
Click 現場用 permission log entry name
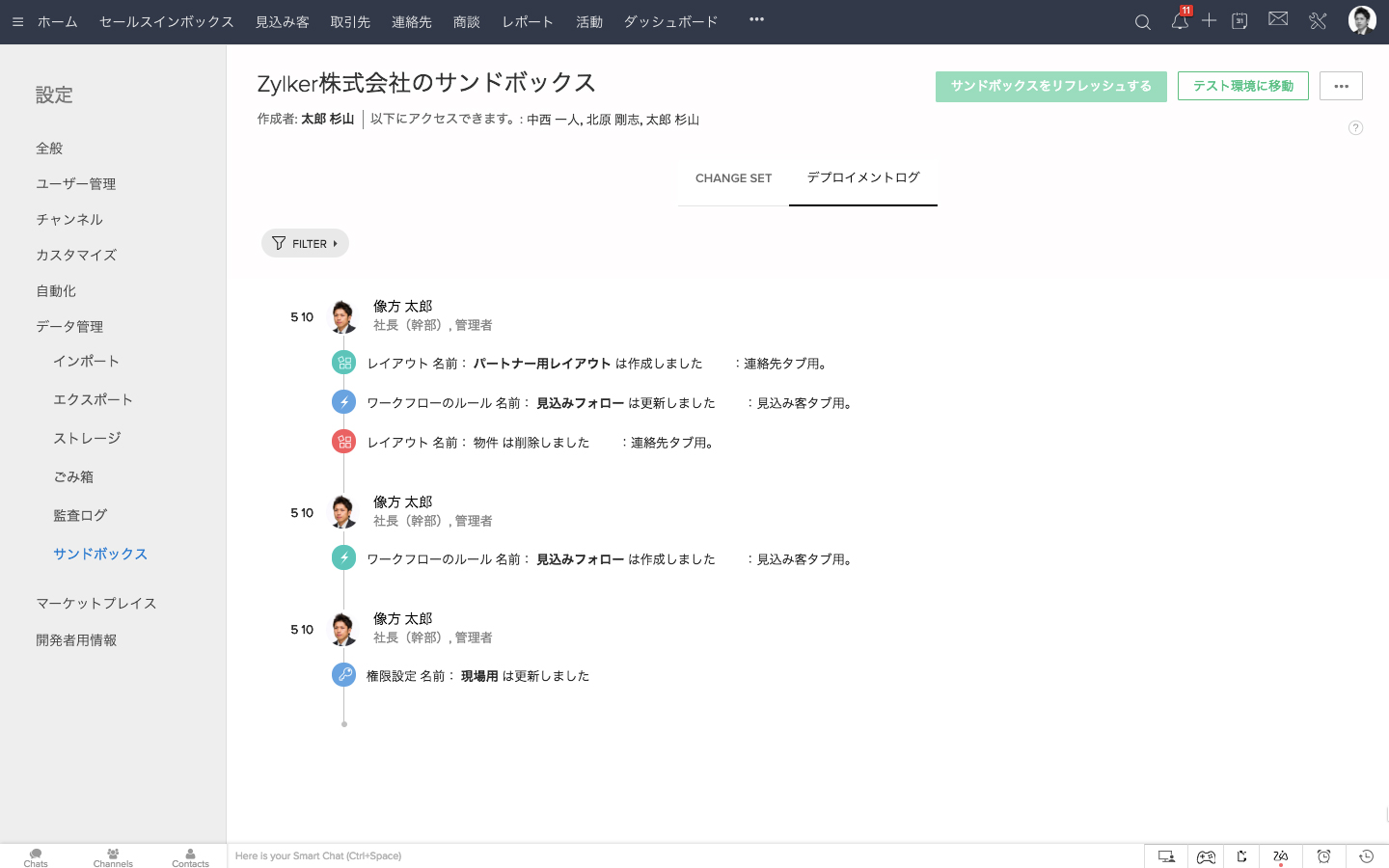(x=479, y=676)
